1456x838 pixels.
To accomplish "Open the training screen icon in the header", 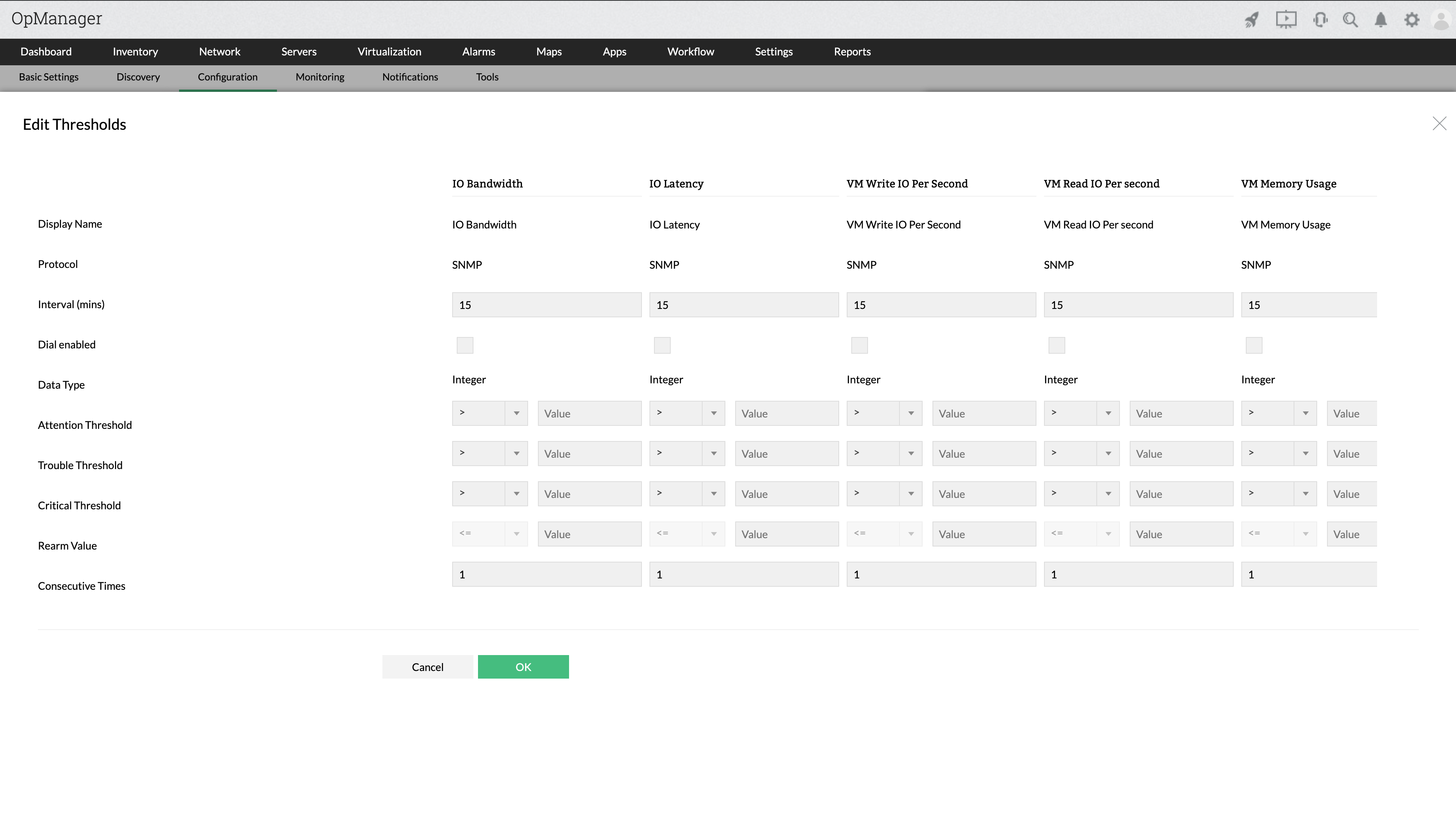I will pyautogui.click(x=1286, y=19).
